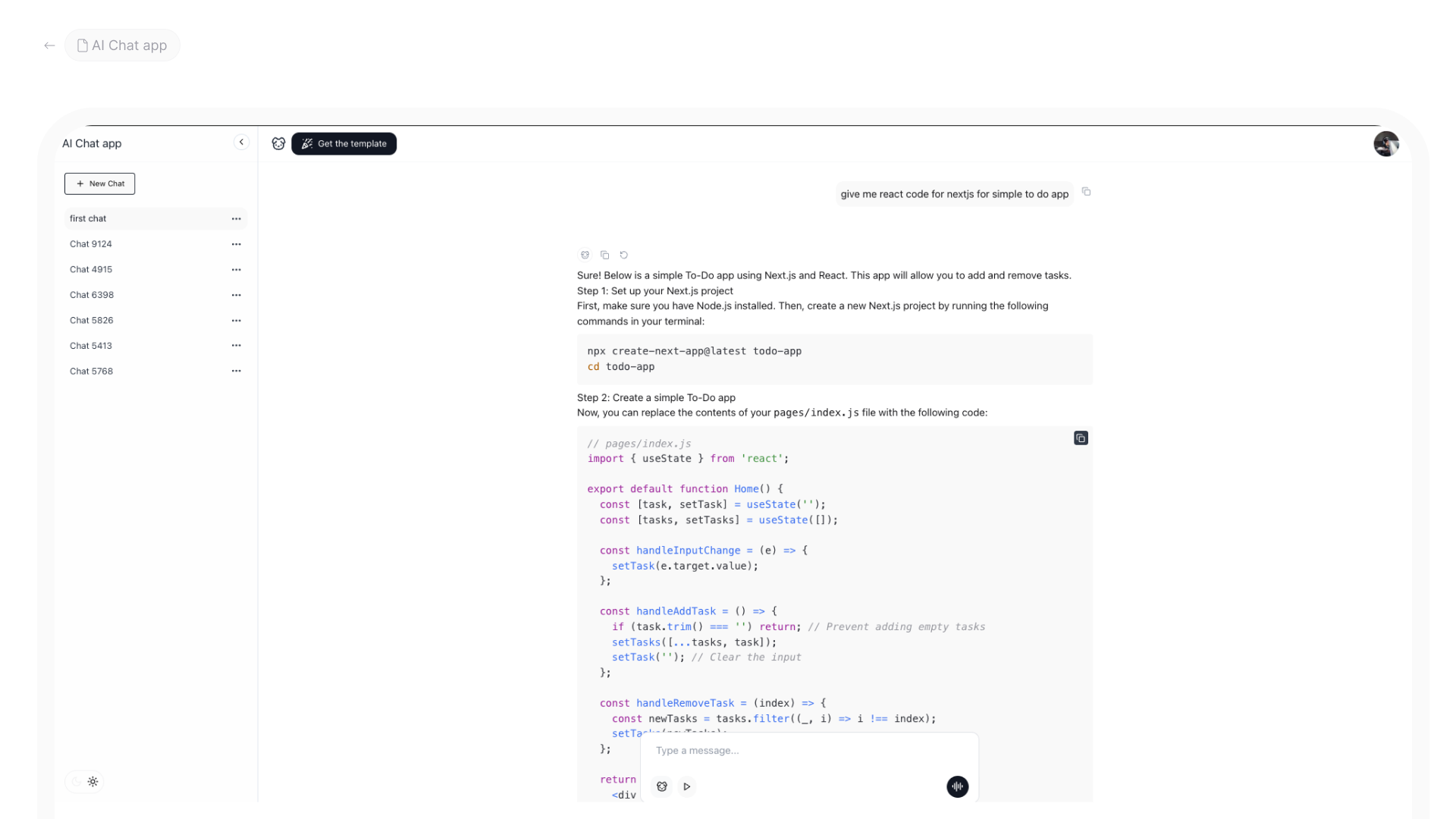
Task: Open options menu for Chat 5768
Action: 236,371
